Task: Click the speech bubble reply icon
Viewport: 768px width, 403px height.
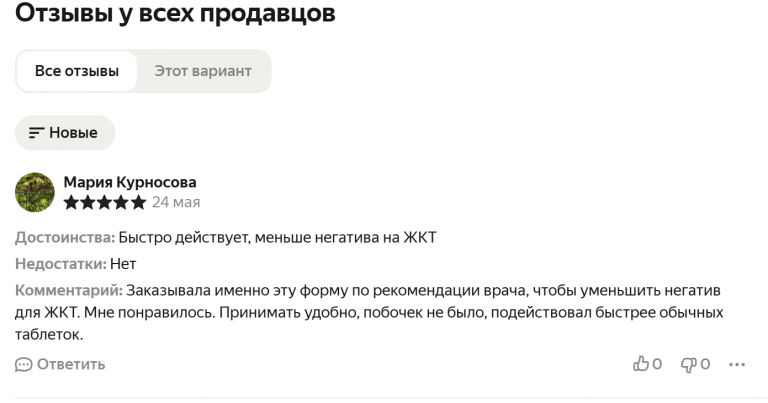Action: point(24,365)
